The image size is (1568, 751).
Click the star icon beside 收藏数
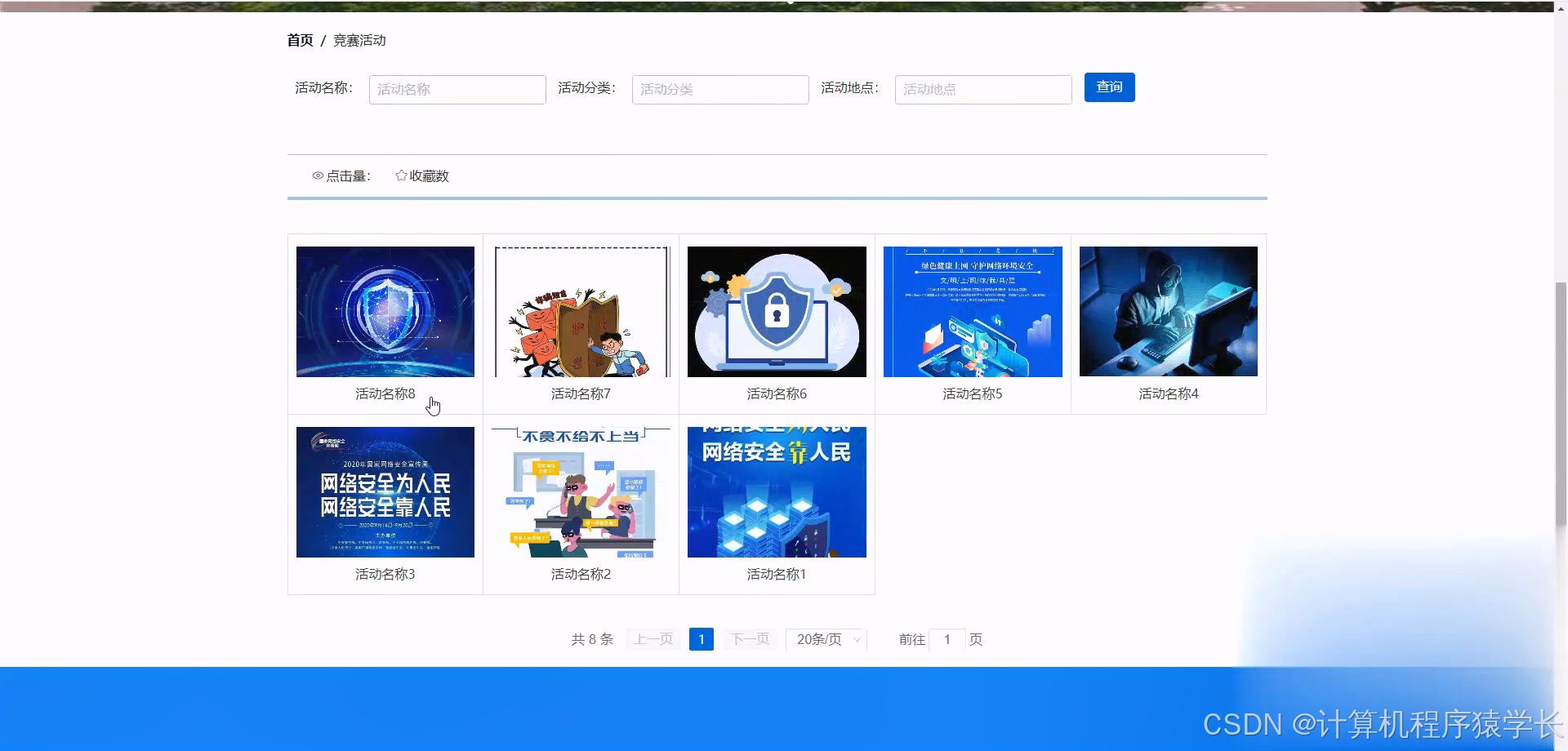(x=400, y=176)
